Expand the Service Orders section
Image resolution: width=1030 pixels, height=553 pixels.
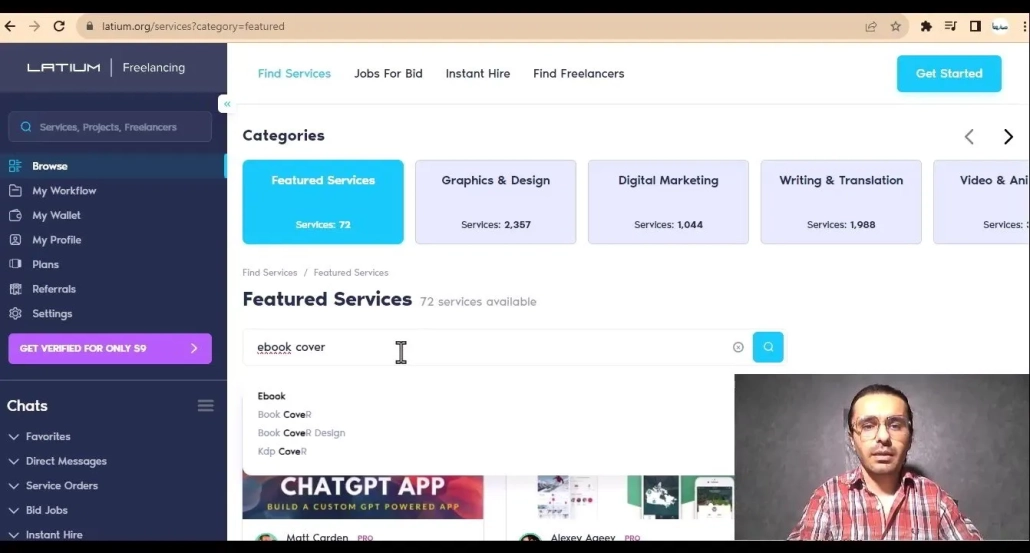click(x=61, y=486)
